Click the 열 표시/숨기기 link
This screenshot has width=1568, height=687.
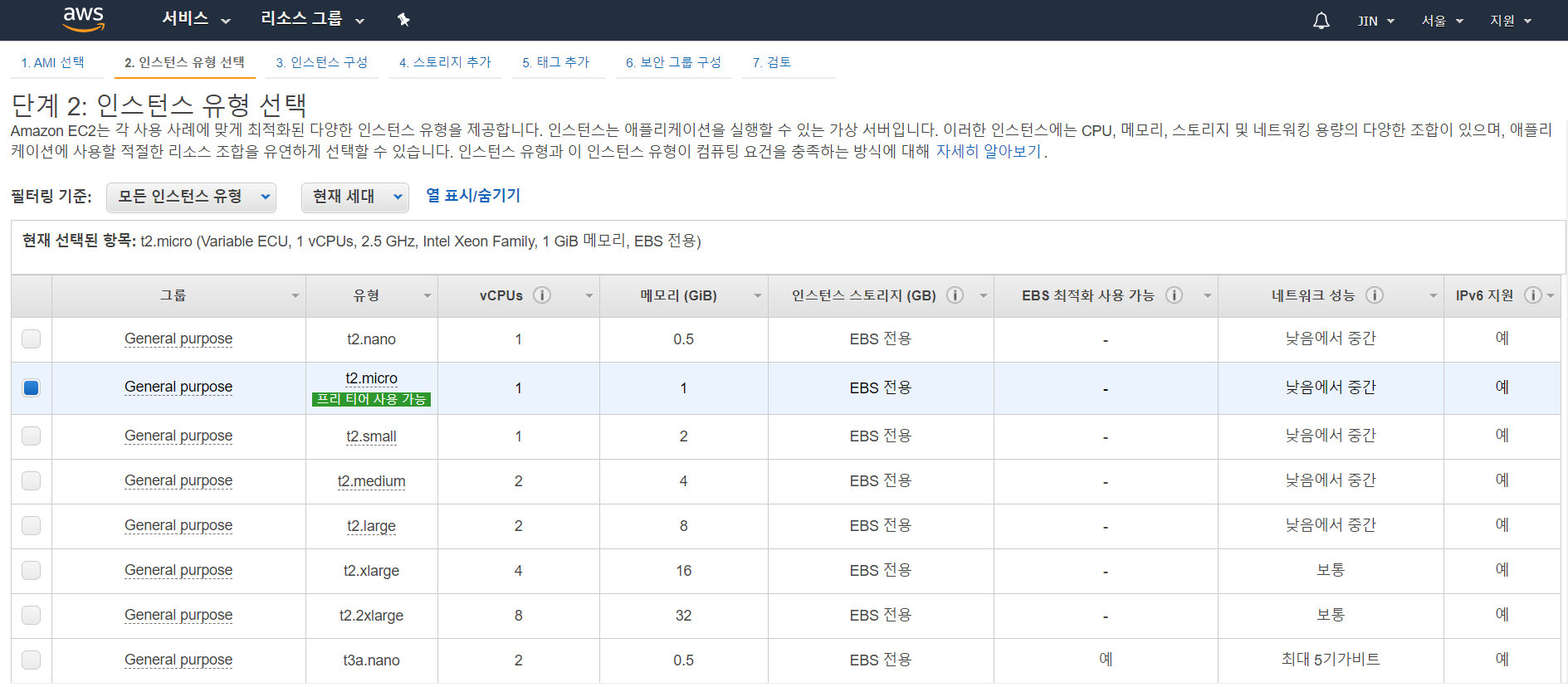473,195
